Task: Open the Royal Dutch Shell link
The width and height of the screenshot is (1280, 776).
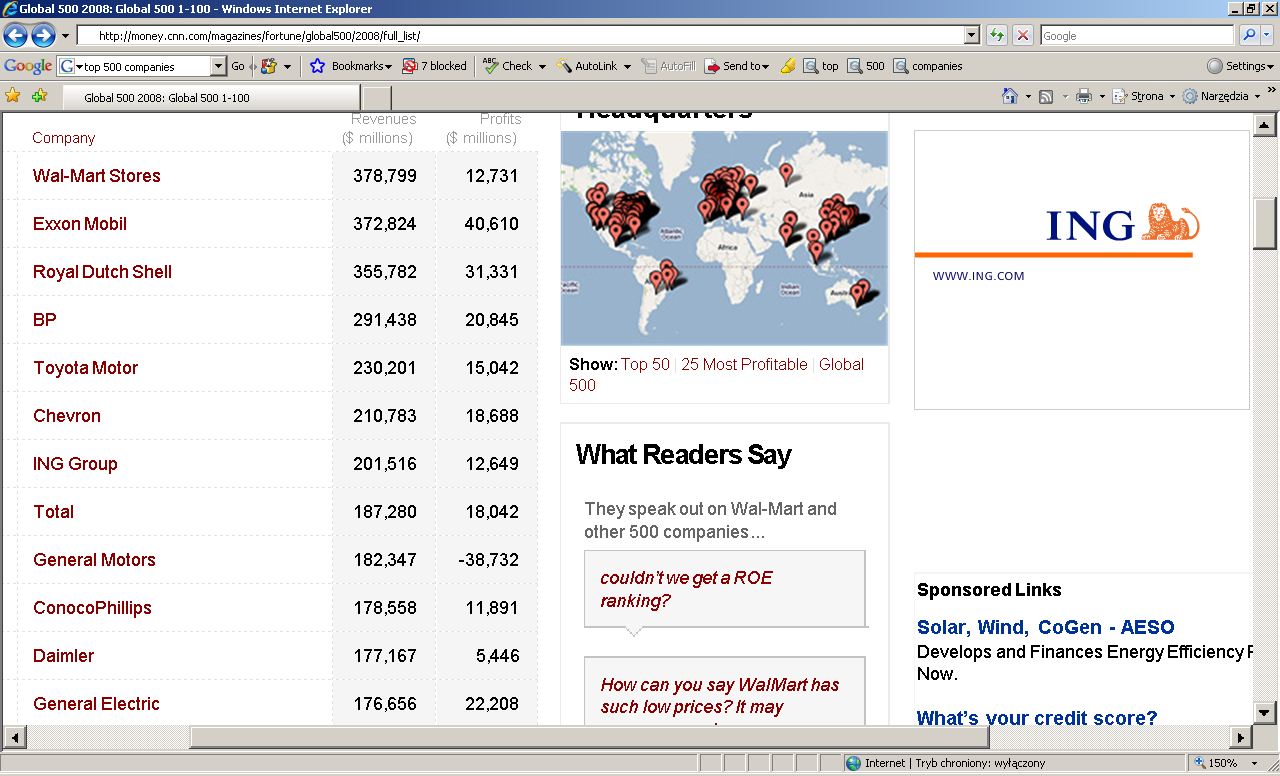Action: (103, 272)
